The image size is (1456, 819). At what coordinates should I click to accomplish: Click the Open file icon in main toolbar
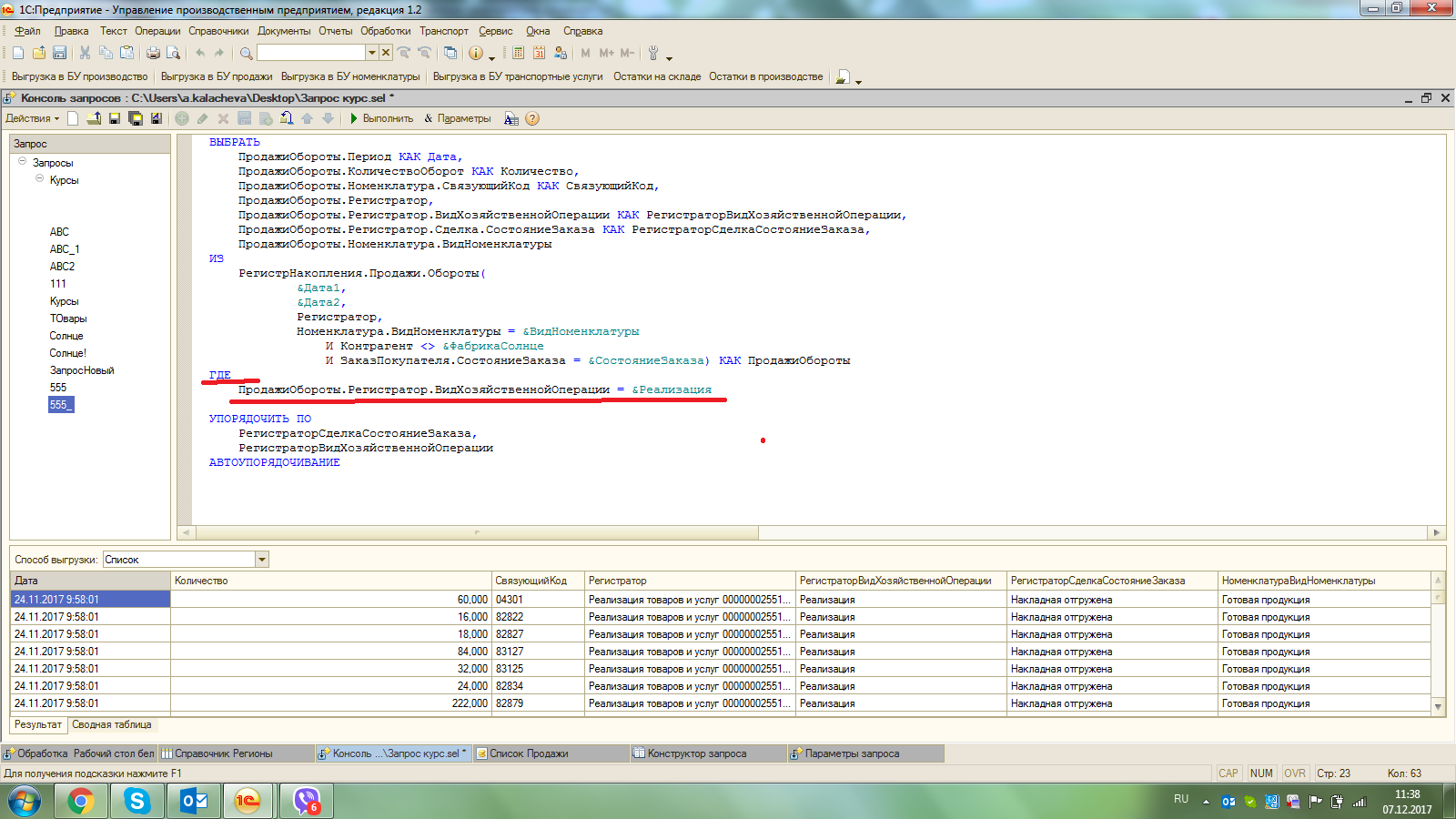(39, 53)
